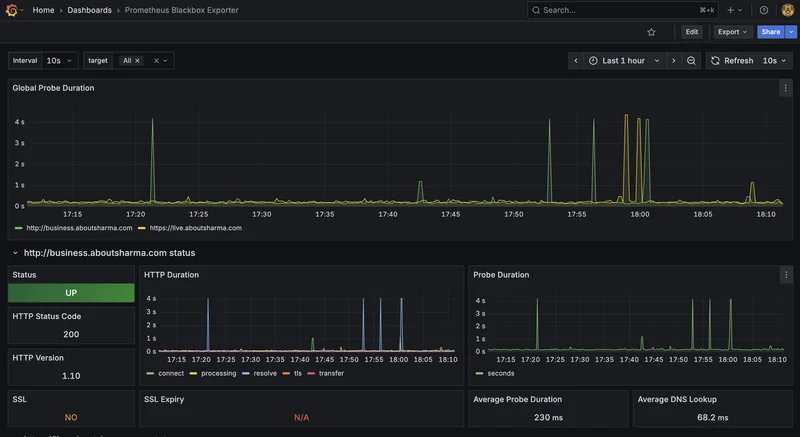
Task: Open the Probe Duration panel menu
Action: (786, 275)
